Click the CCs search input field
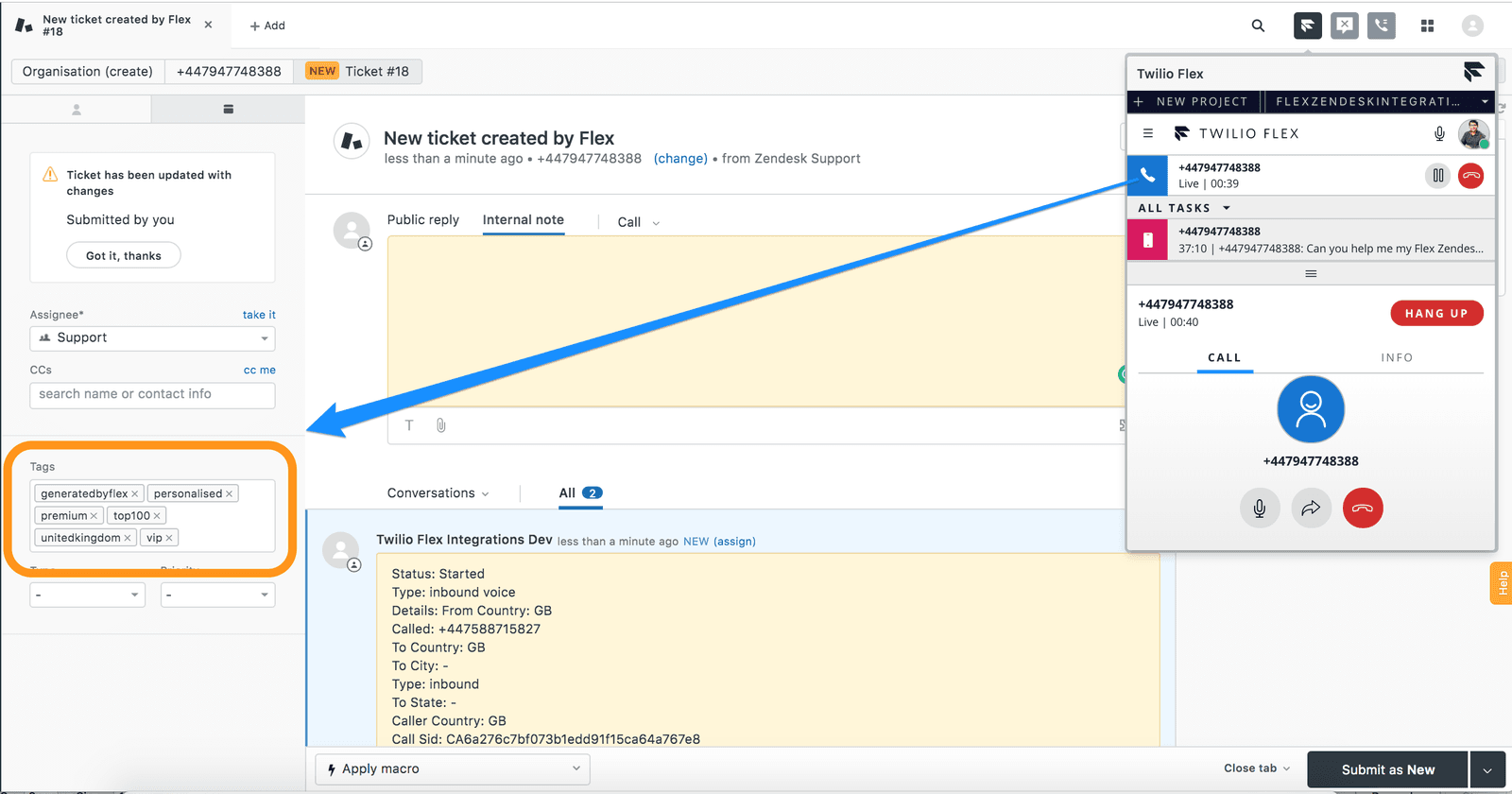The height and width of the screenshot is (794, 1512). [152, 395]
